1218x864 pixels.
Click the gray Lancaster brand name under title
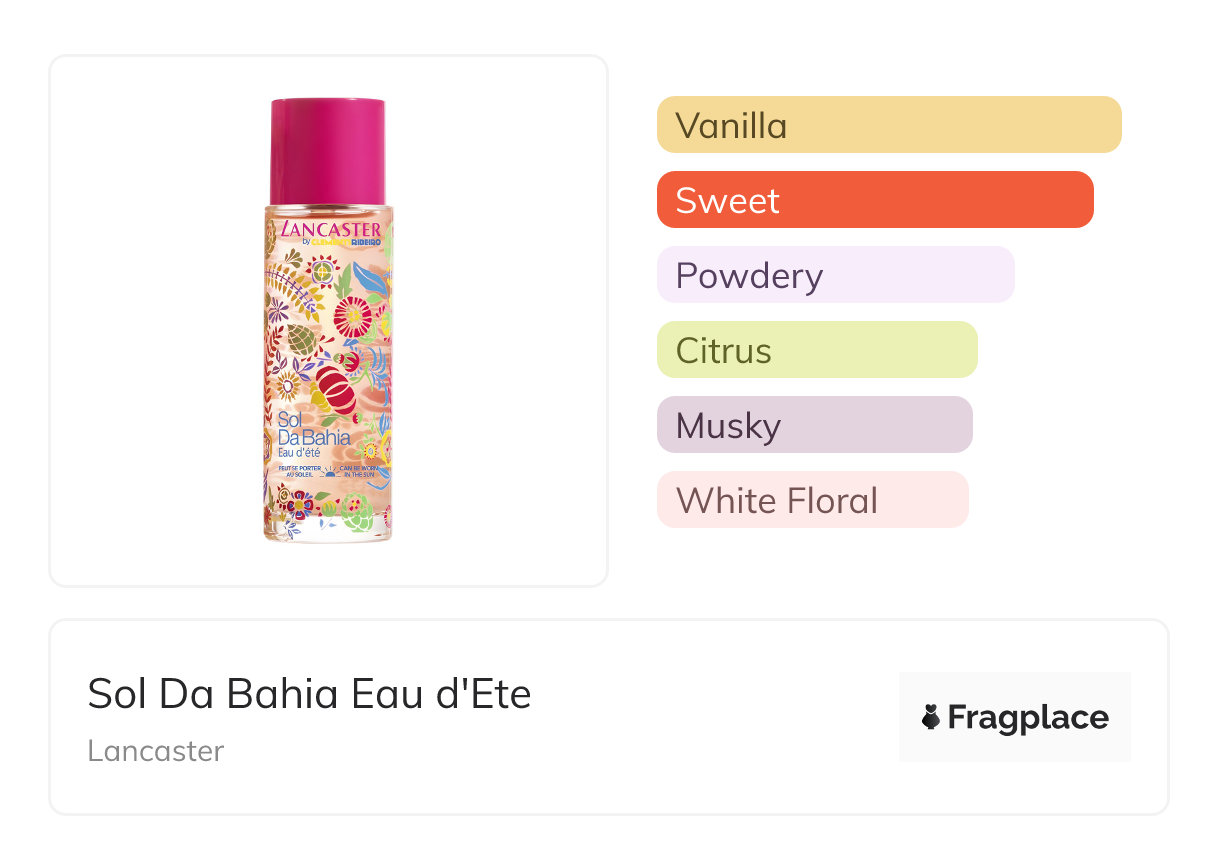(x=155, y=750)
